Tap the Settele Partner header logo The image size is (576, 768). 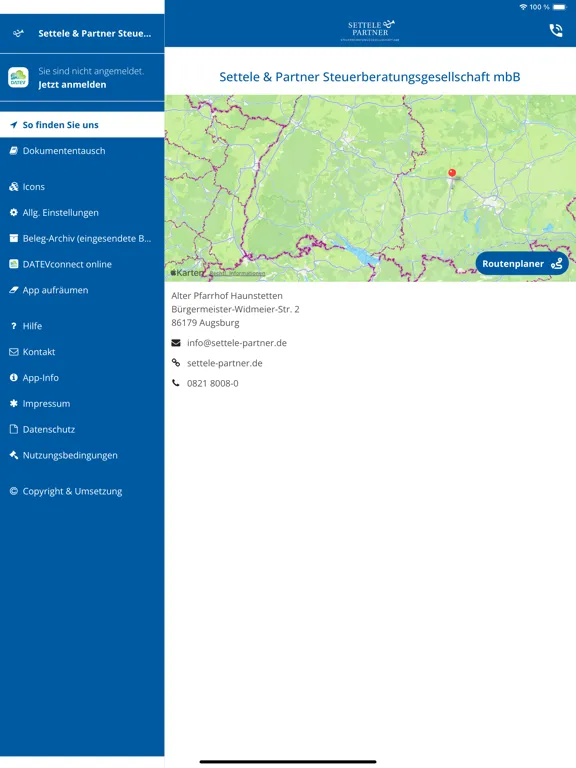click(370, 30)
